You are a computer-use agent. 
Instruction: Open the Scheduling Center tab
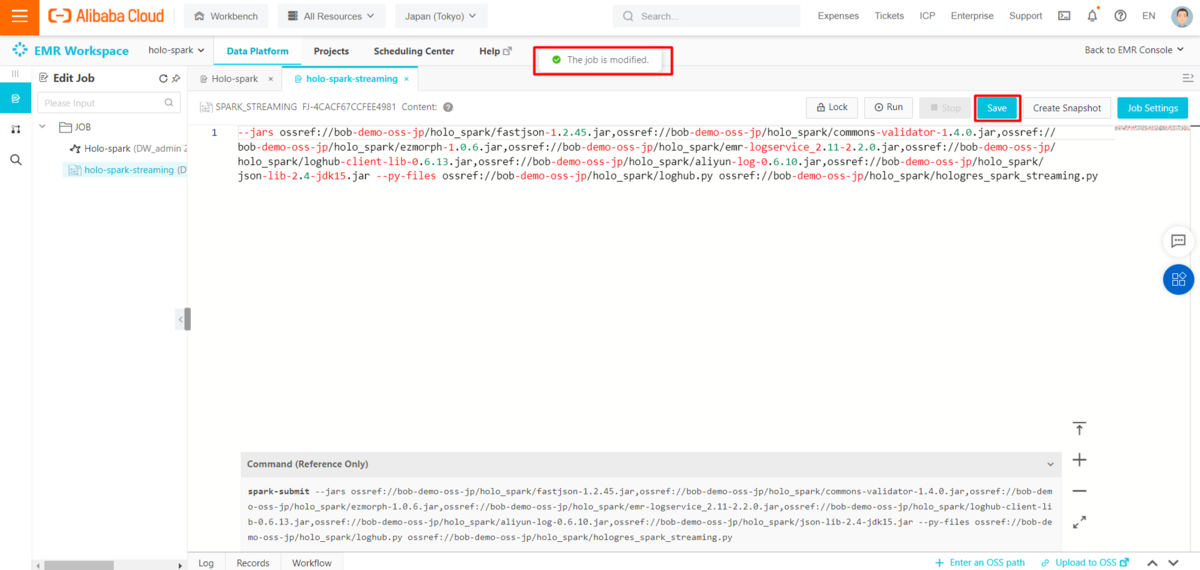click(x=413, y=51)
